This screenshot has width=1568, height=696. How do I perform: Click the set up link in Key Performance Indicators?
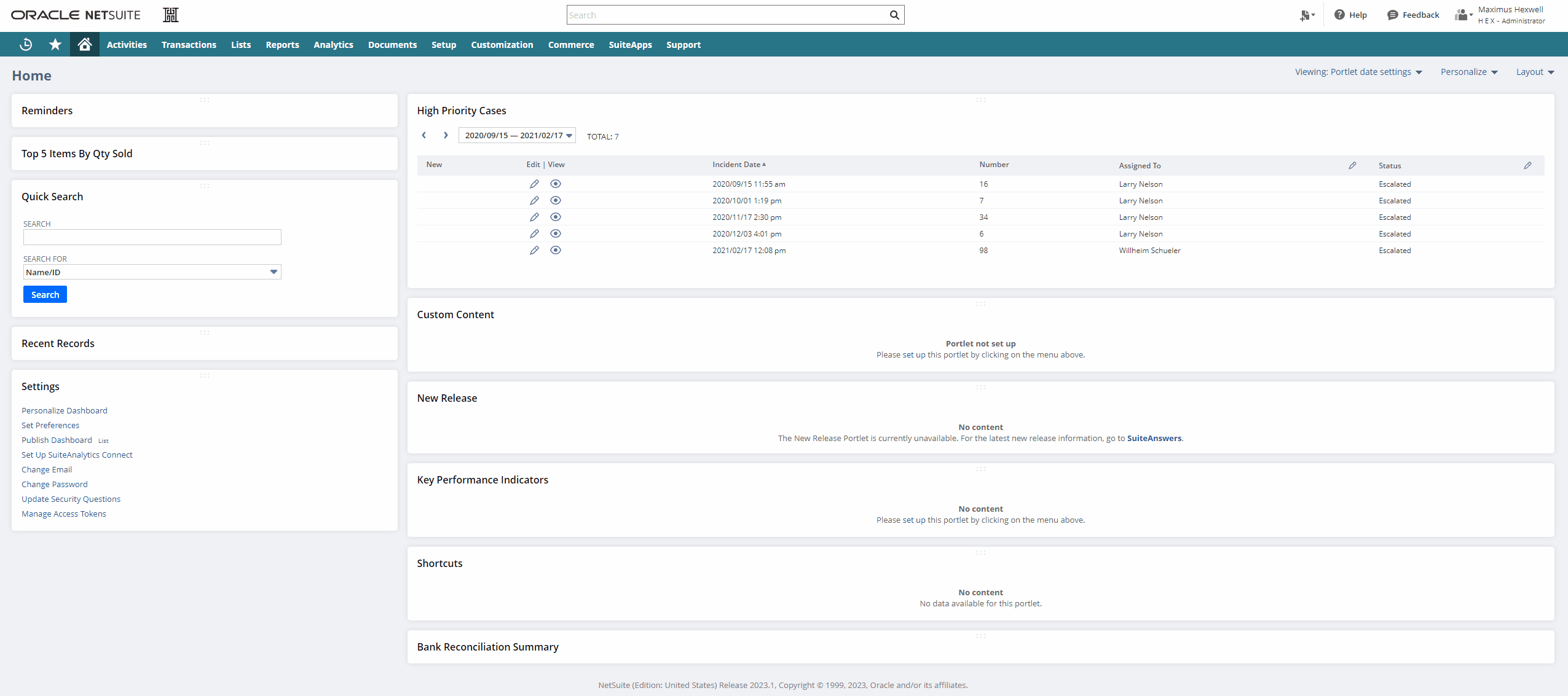[913, 520]
